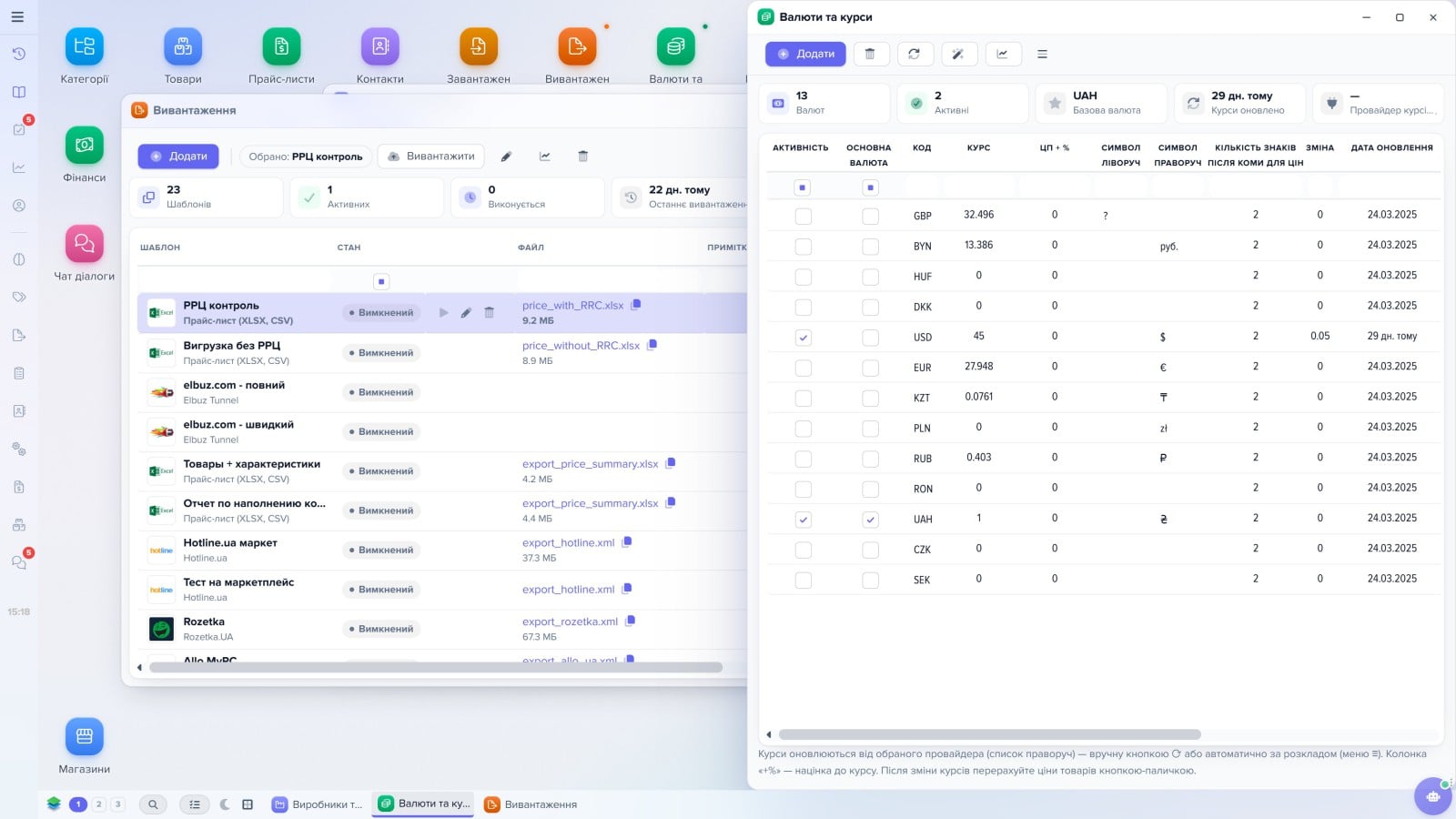Open assistant robot button at bottom right
1456x819 pixels.
click(x=1433, y=796)
